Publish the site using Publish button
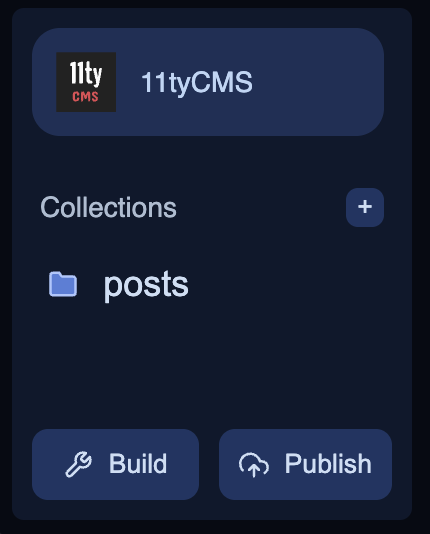Screen dimensions: 430x534 (305, 465)
